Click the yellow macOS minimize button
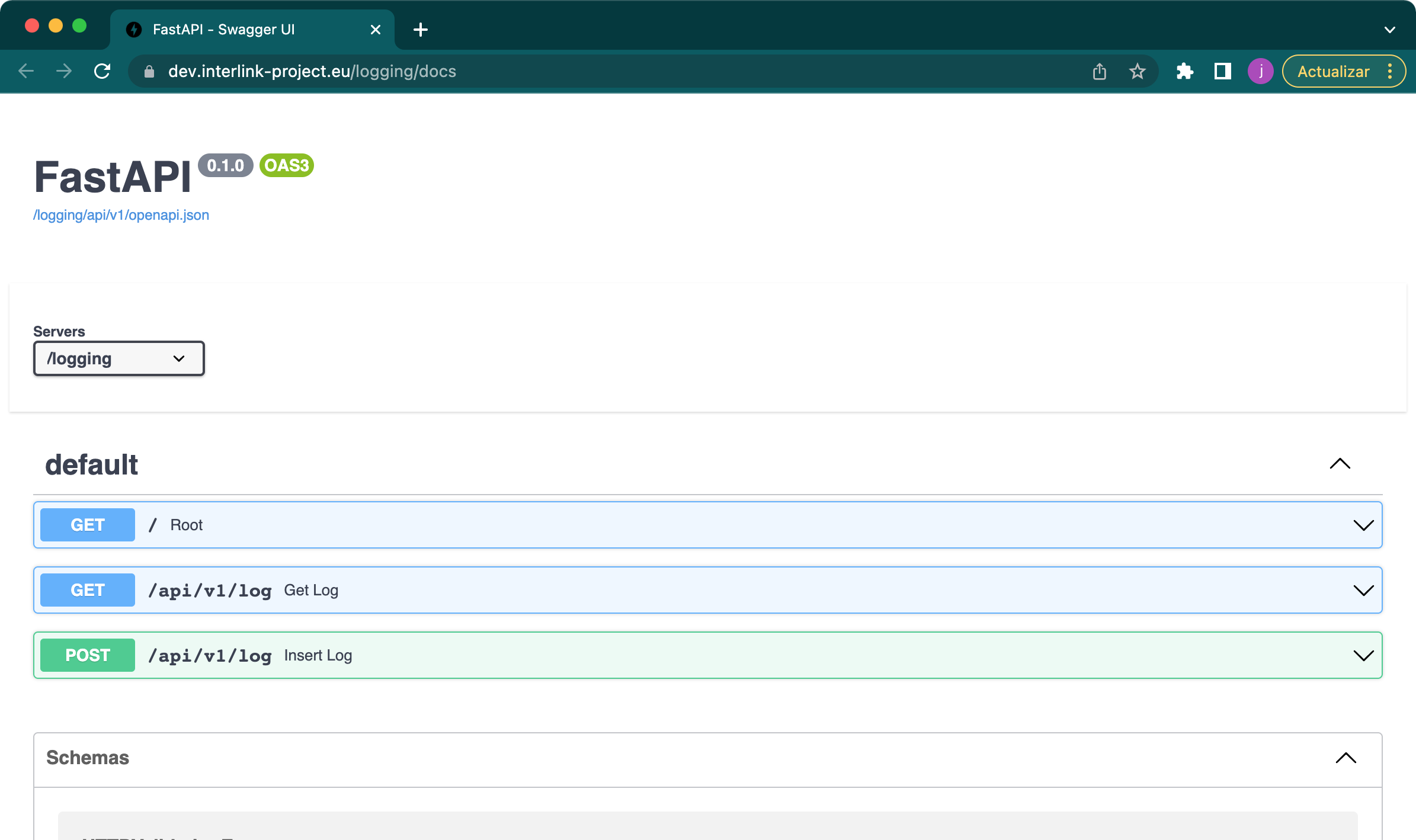The width and height of the screenshot is (1416, 840). (56, 26)
